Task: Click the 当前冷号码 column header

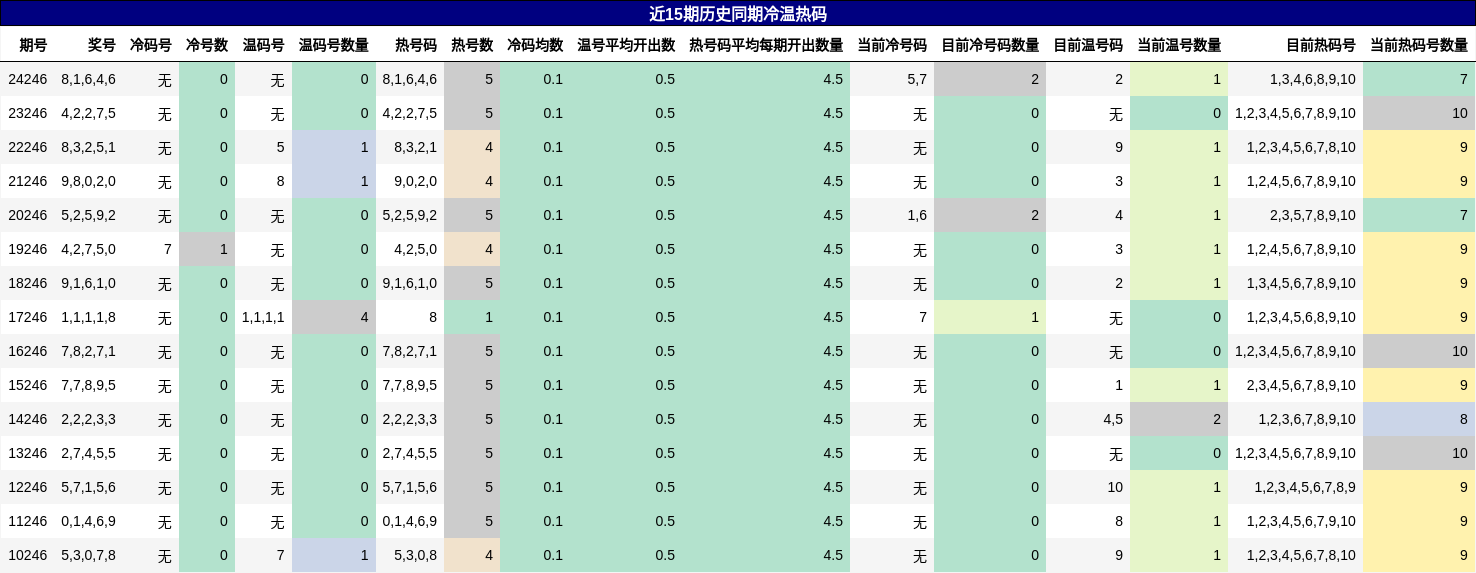Action: coord(892,45)
